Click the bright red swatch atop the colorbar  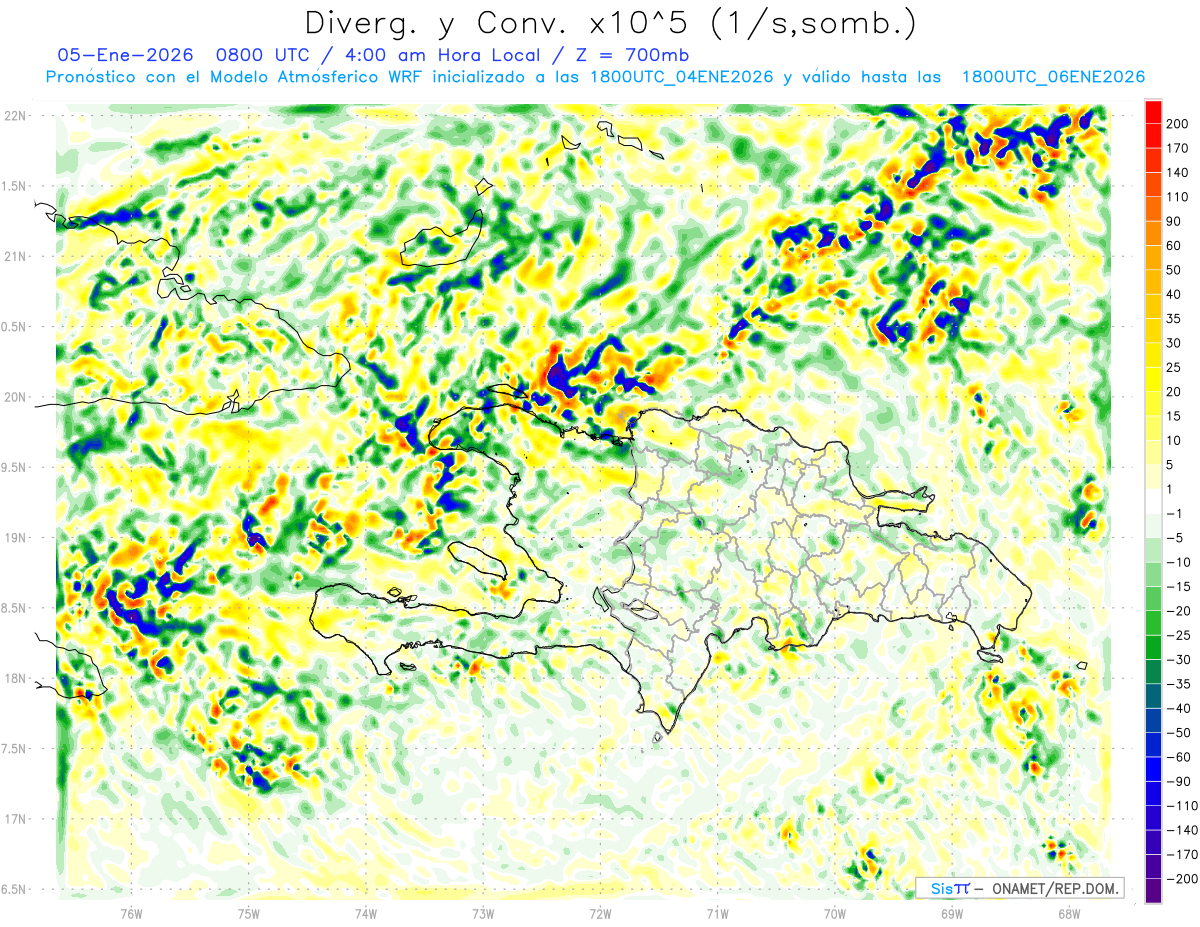pyautogui.click(x=1153, y=111)
